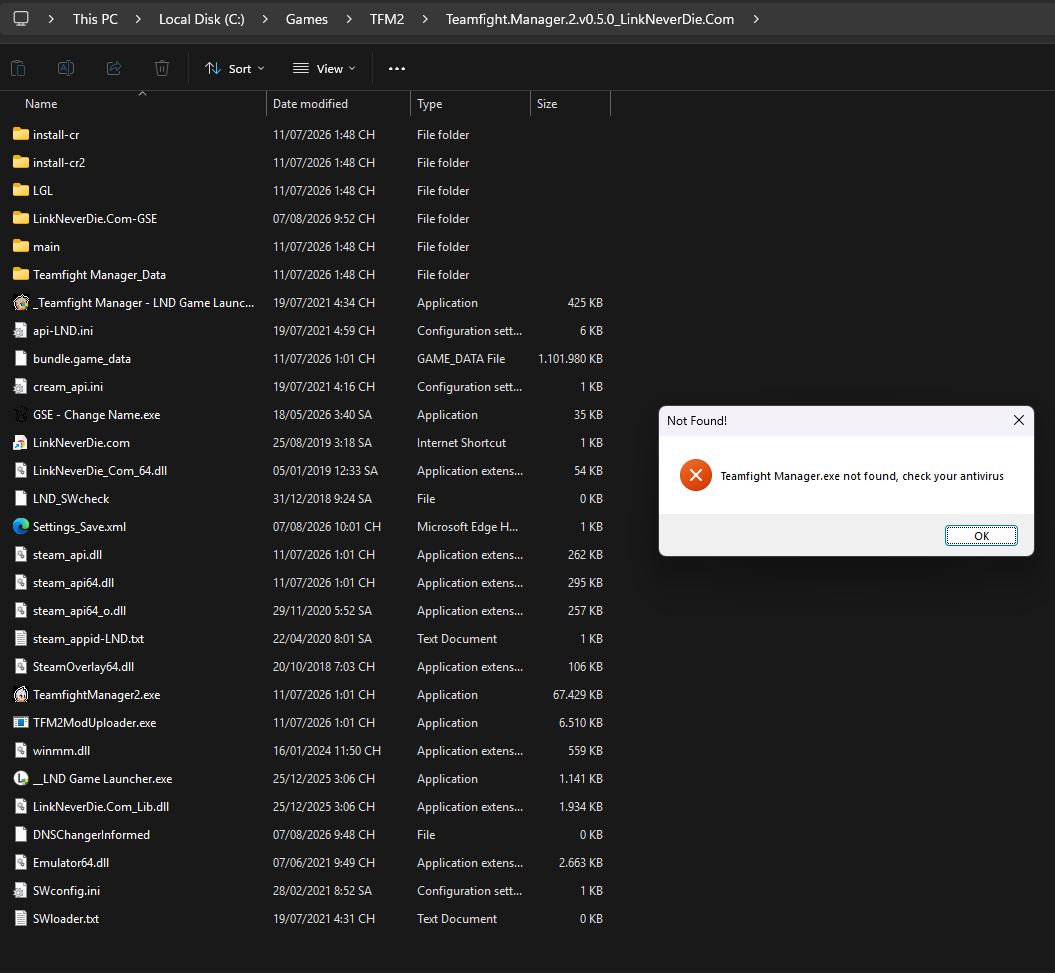Select the steam_api64_o.dll file name
The image size is (1055, 973).
79,611
